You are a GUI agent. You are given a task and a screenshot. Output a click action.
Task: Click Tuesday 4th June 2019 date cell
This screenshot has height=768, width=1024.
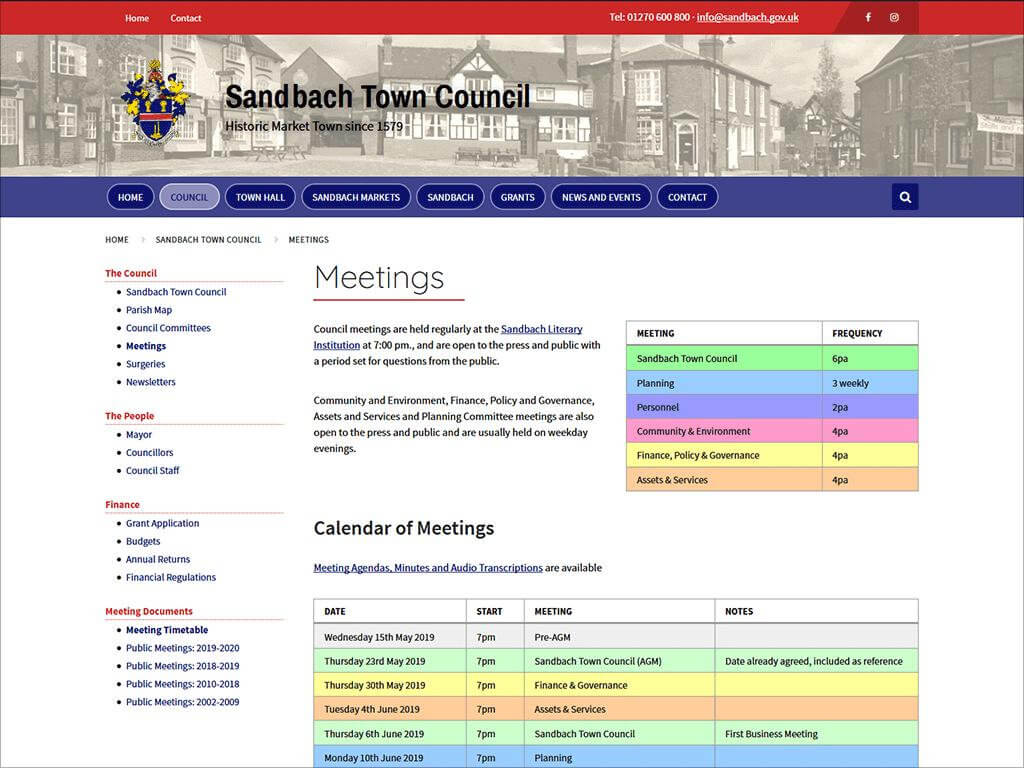pyautogui.click(x=390, y=709)
